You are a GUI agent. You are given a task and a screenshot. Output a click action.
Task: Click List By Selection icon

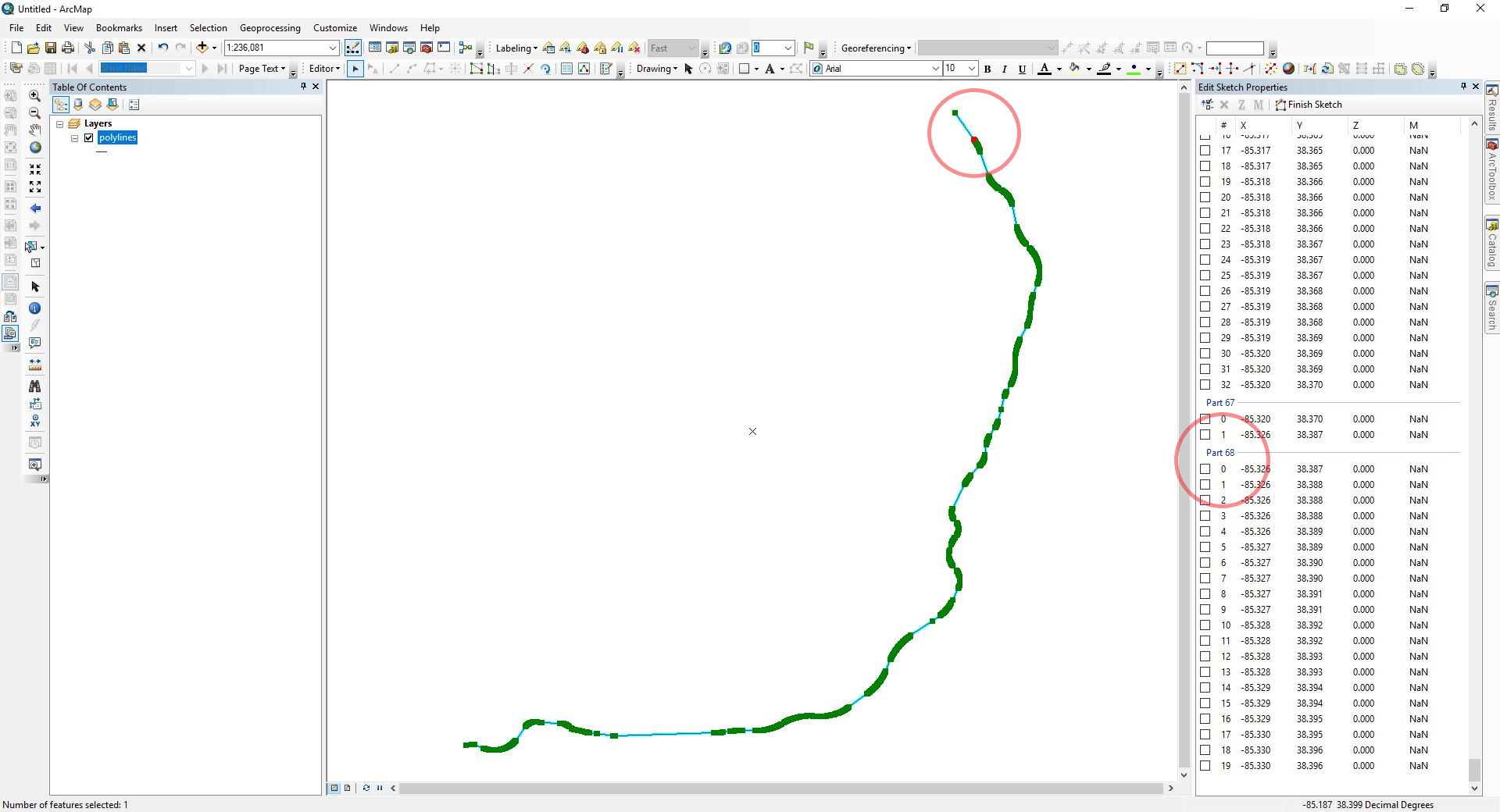[x=112, y=105]
